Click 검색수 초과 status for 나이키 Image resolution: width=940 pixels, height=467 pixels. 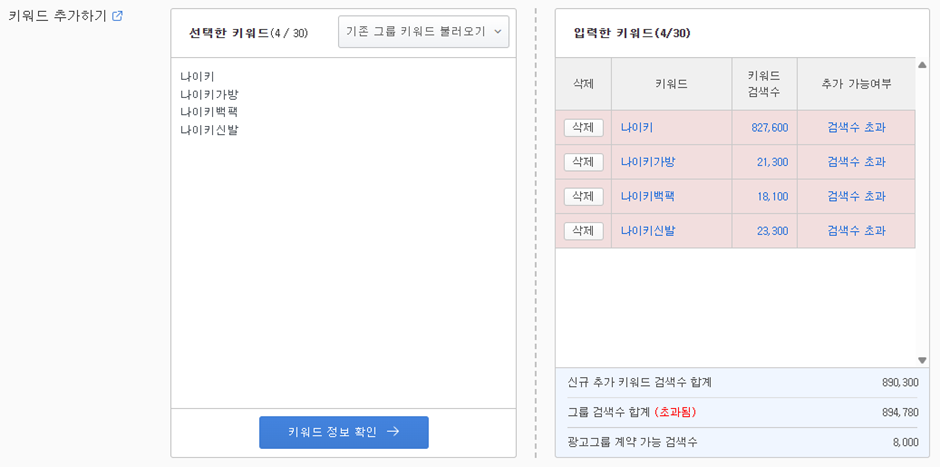856,127
